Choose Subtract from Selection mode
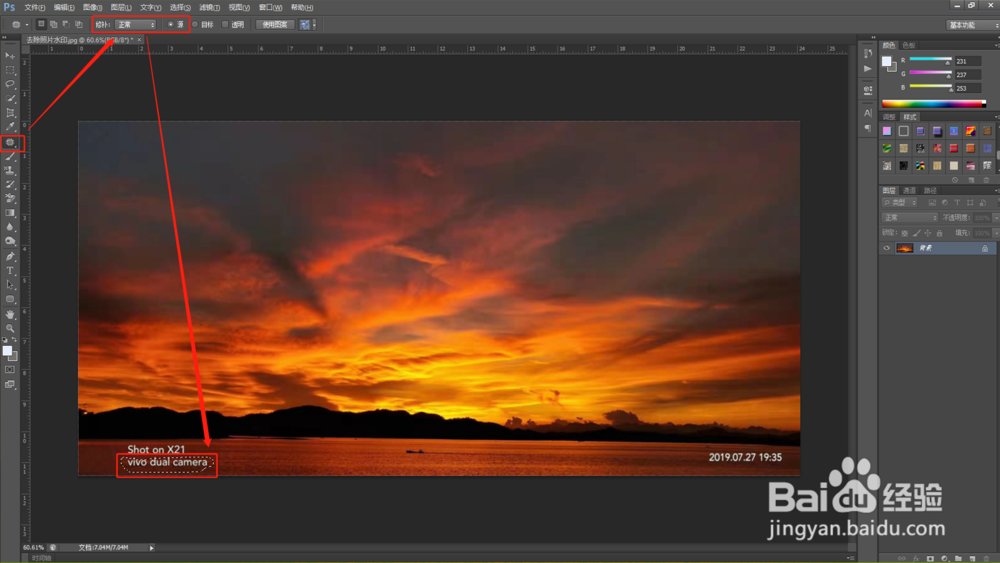This screenshot has height=563, width=1000. click(66, 24)
